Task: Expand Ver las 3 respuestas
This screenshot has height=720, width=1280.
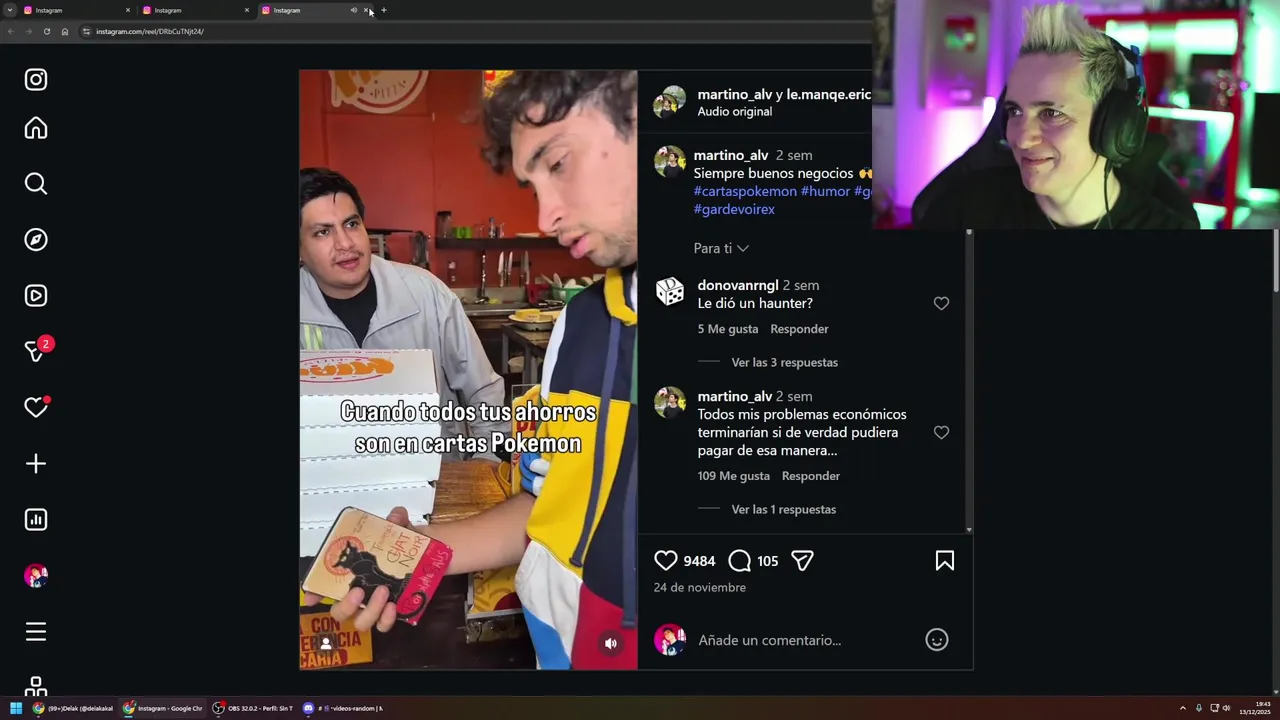Action: coord(785,362)
